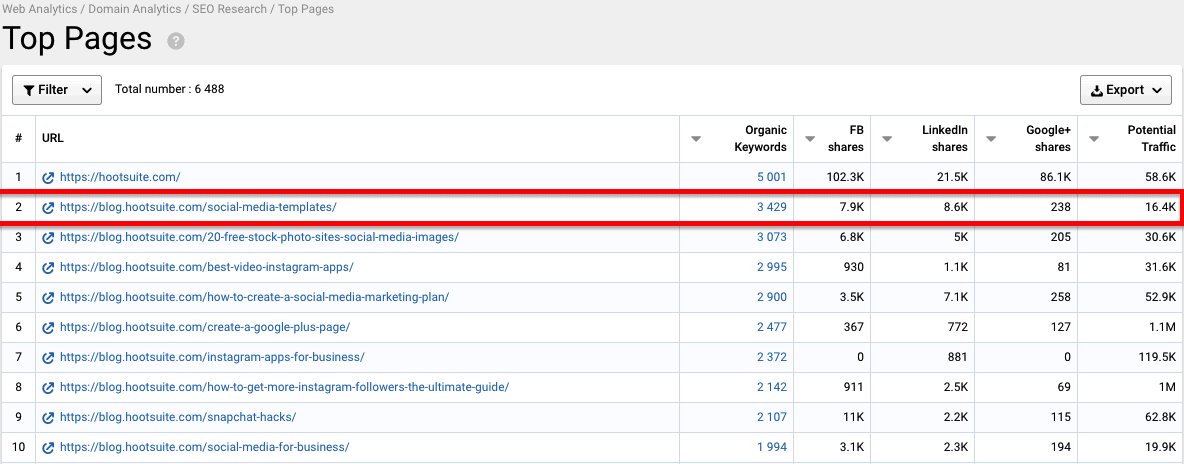The width and height of the screenshot is (1184, 464).
Task: Select LinkedIn shares value 881
Action: (x=958, y=357)
